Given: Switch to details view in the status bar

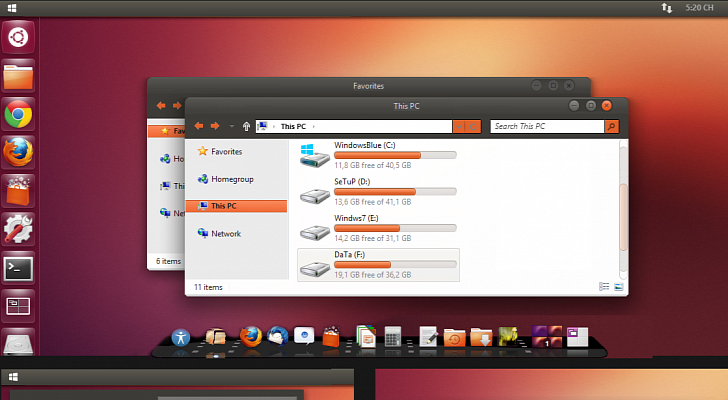Looking at the screenshot, I should [604, 286].
